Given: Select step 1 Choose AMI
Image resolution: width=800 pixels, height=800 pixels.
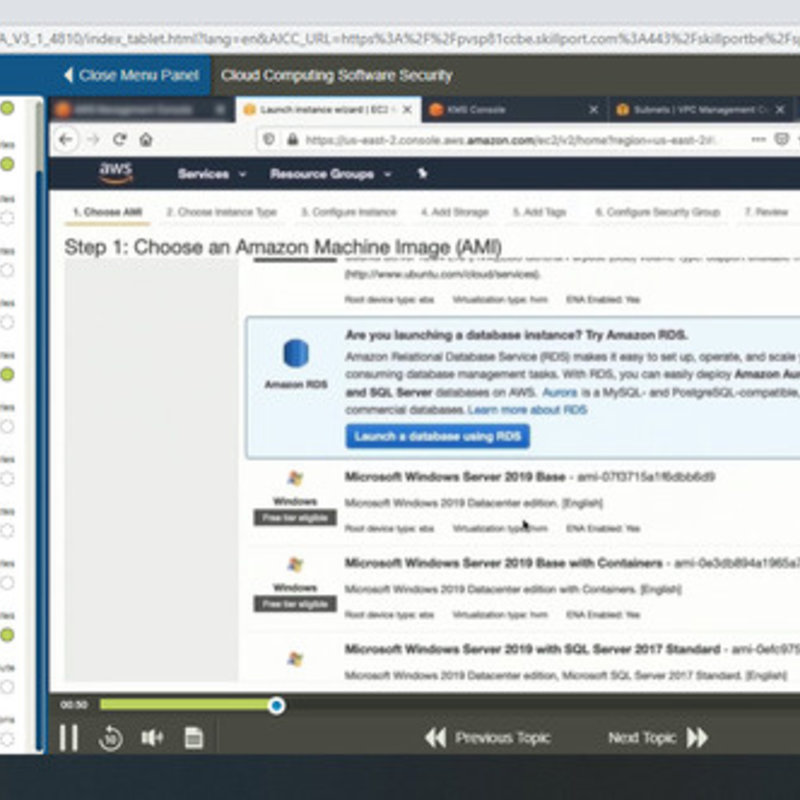Looking at the screenshot, I should point(108,212).
